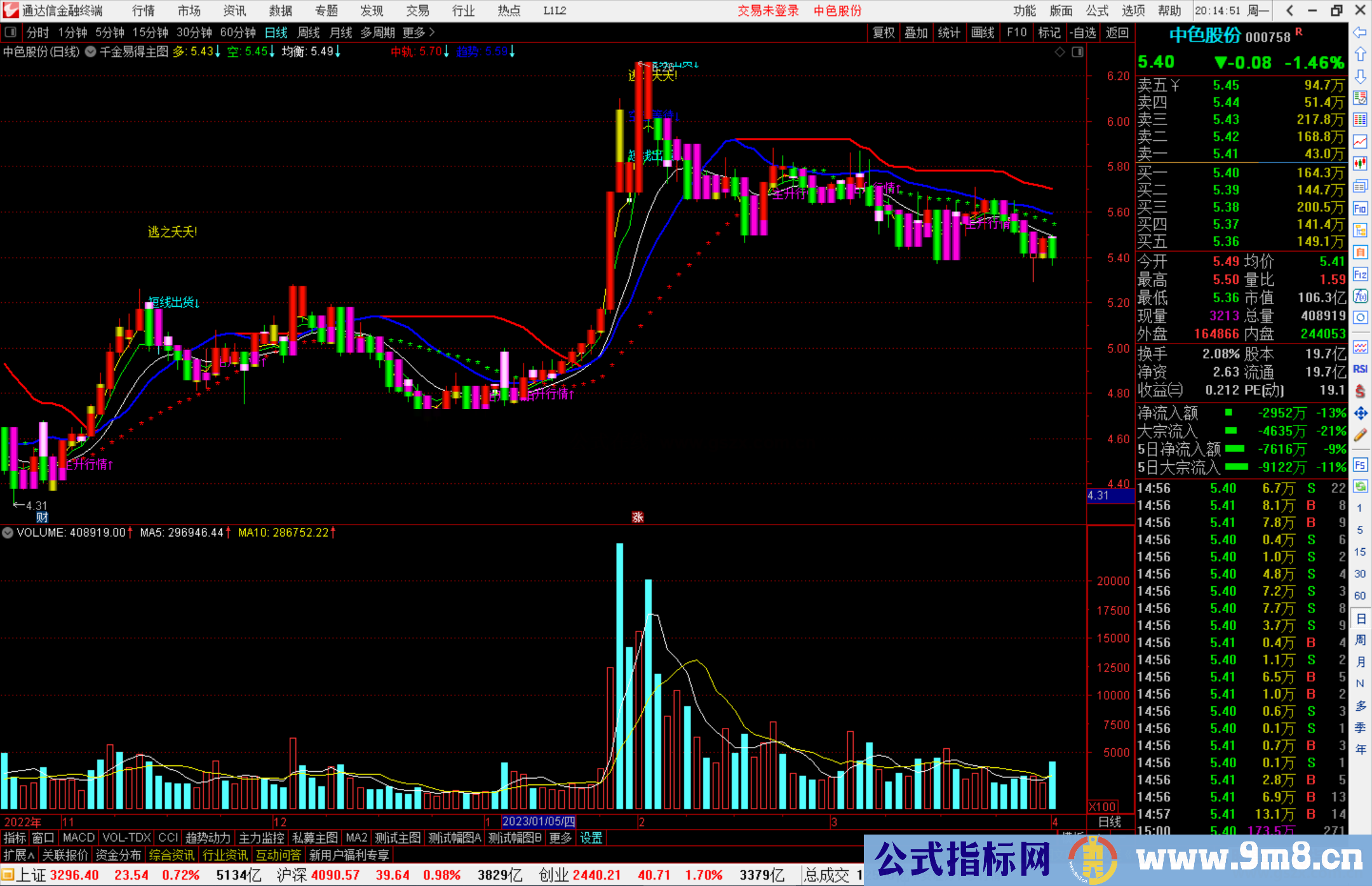This screenshot has width=1372, height=886.
Task: Open the 行情 menu
Action: pyautogui.click(x=143, y=11)
